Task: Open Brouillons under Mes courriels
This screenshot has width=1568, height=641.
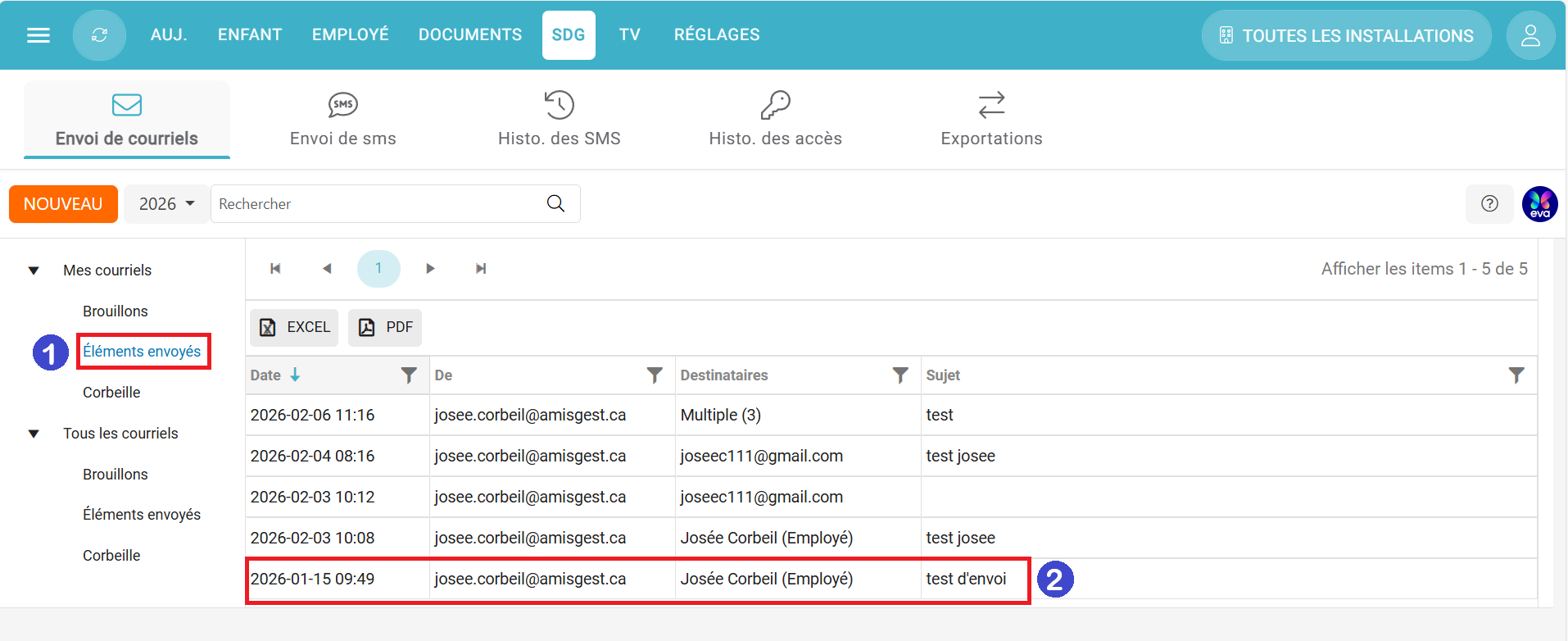Action: [x=116, y=311]
